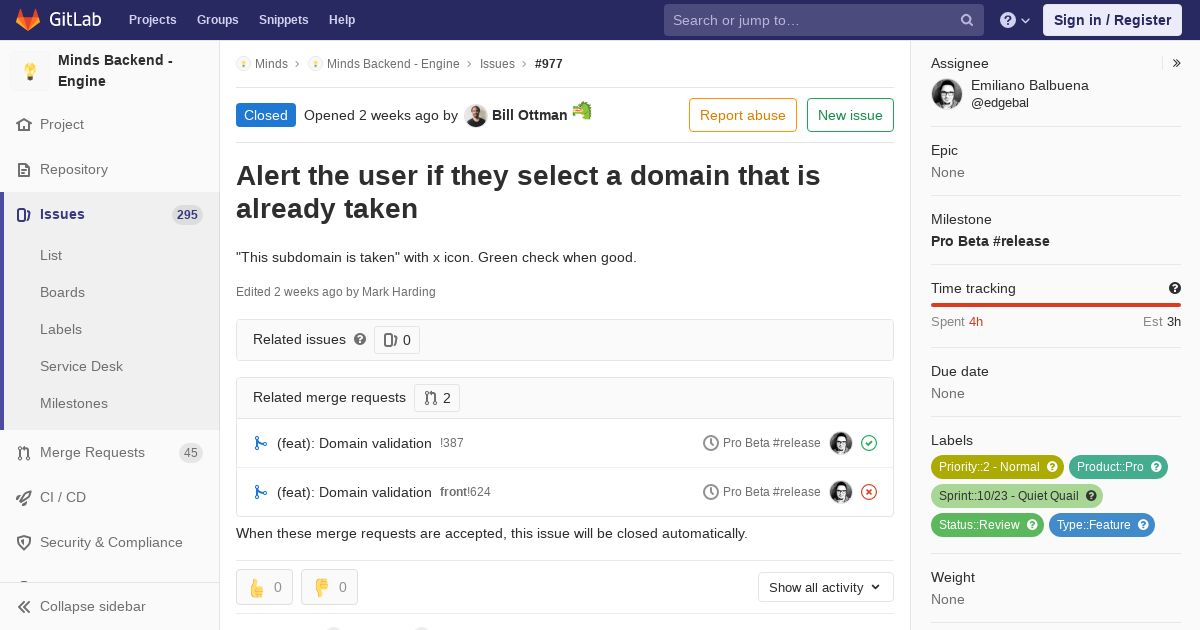1200x630 pixels.
Task: Open Projects menu in top bar
Action: point(153,20)
